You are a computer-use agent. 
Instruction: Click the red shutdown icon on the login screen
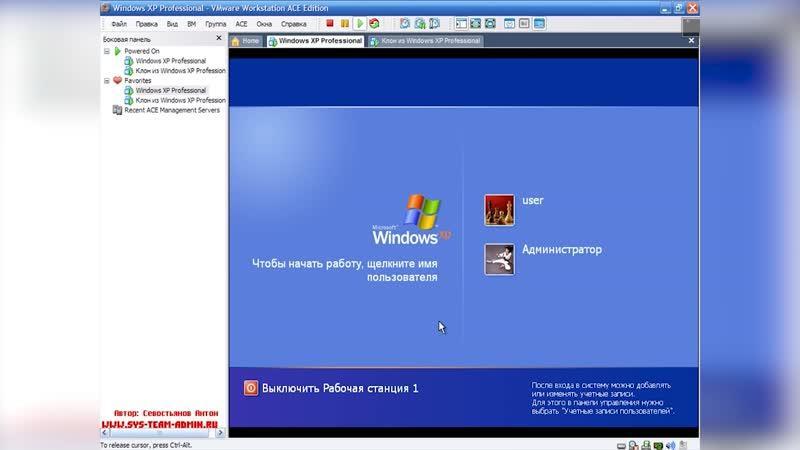click(251, 388)
